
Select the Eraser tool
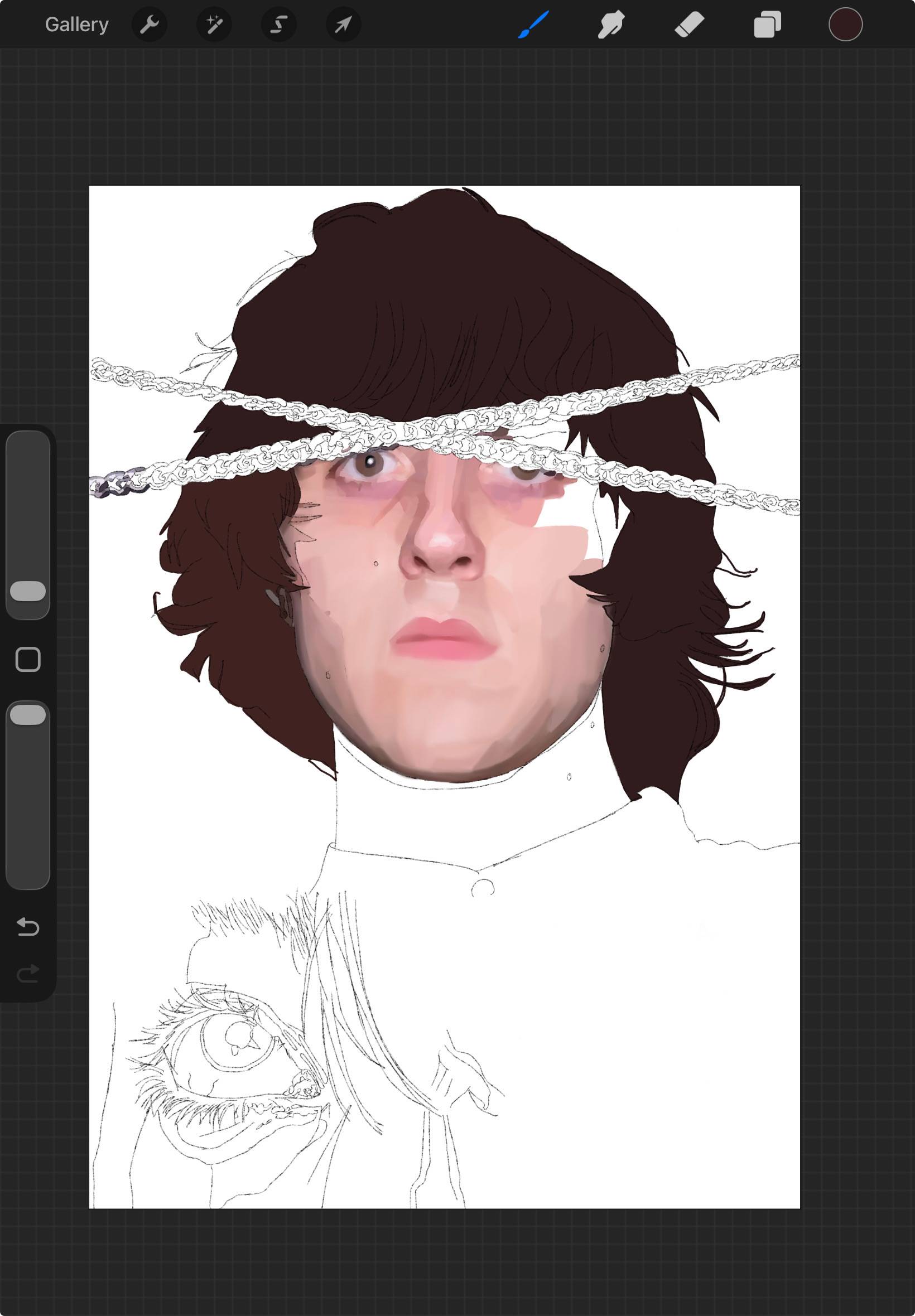[689, 25]
